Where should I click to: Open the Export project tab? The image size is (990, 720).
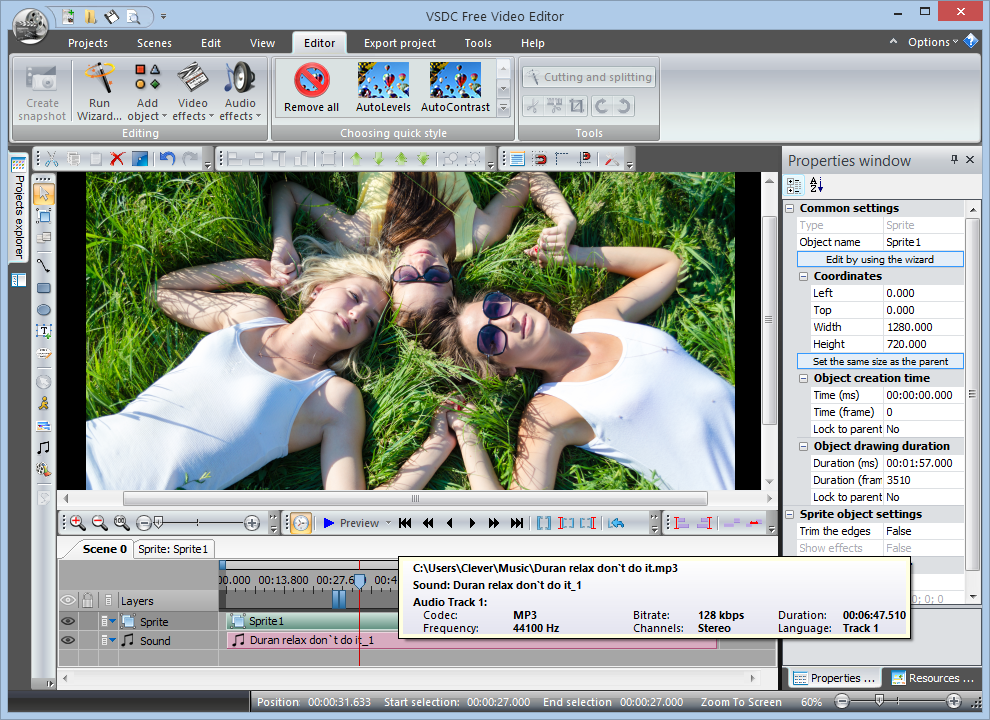coord(399,43)
